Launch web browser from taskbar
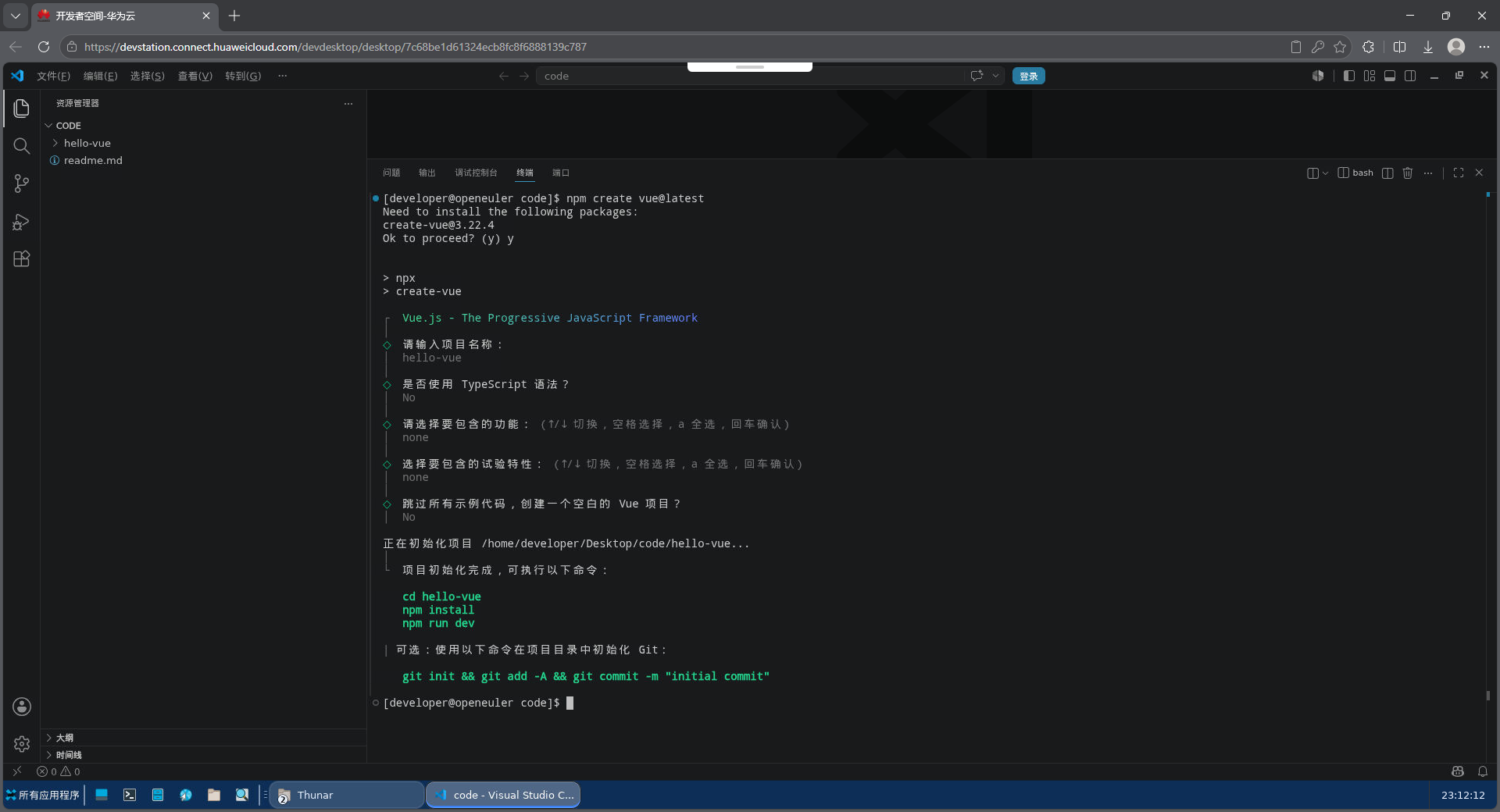This screenshot has width=1500, height=812. point(186,795)
